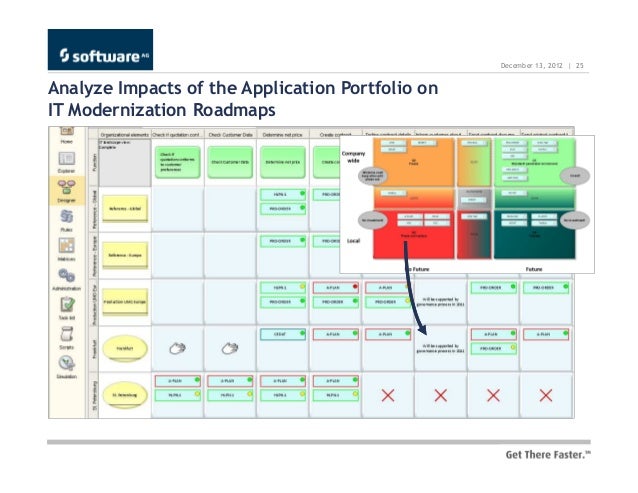
Task: Select the Check if quotation conforms function box
Action: point(177,162)
